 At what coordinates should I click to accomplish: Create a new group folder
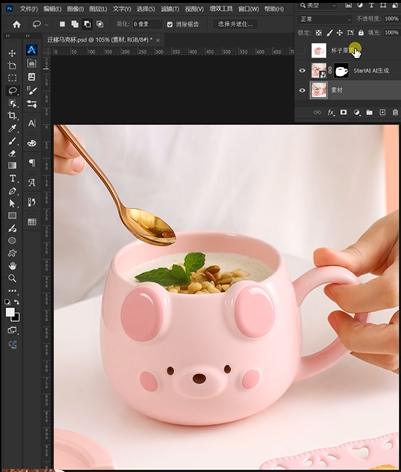click(369, 113)
